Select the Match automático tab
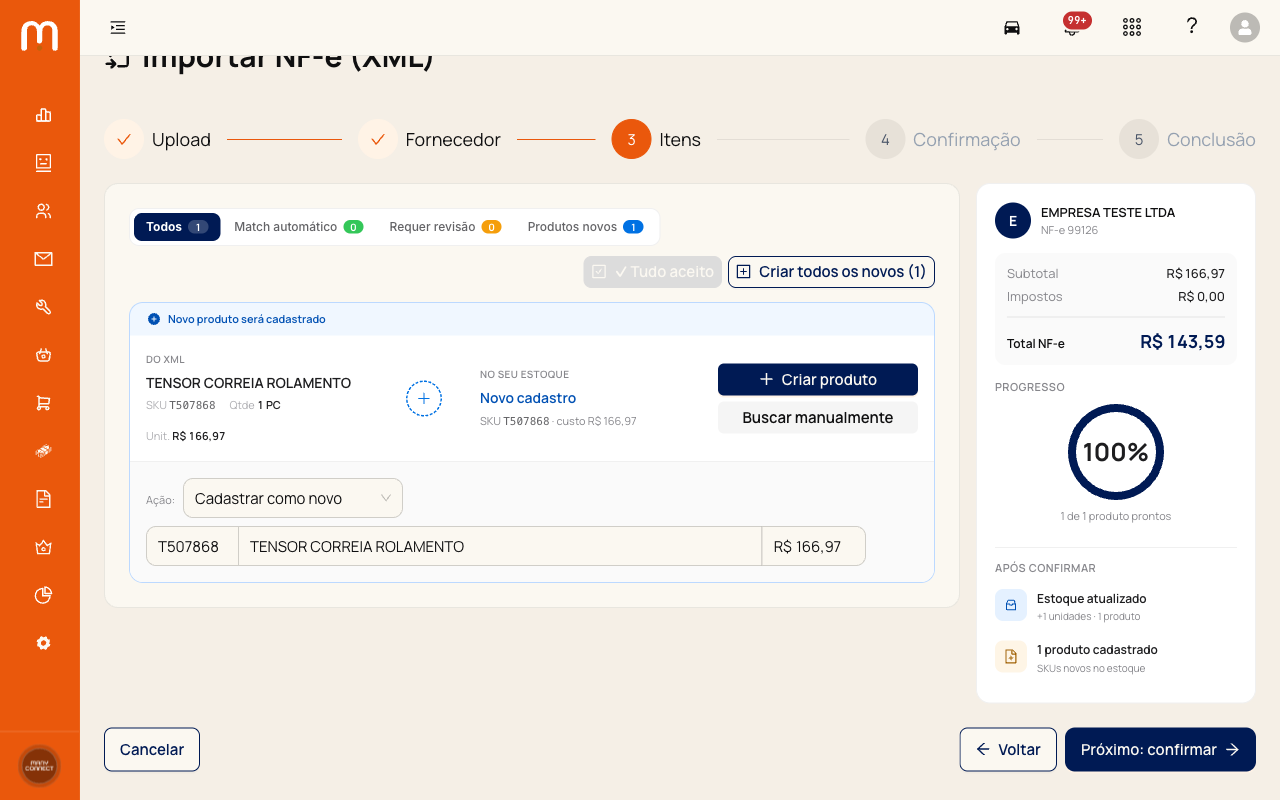1280x800 pixels. (298, 227)
